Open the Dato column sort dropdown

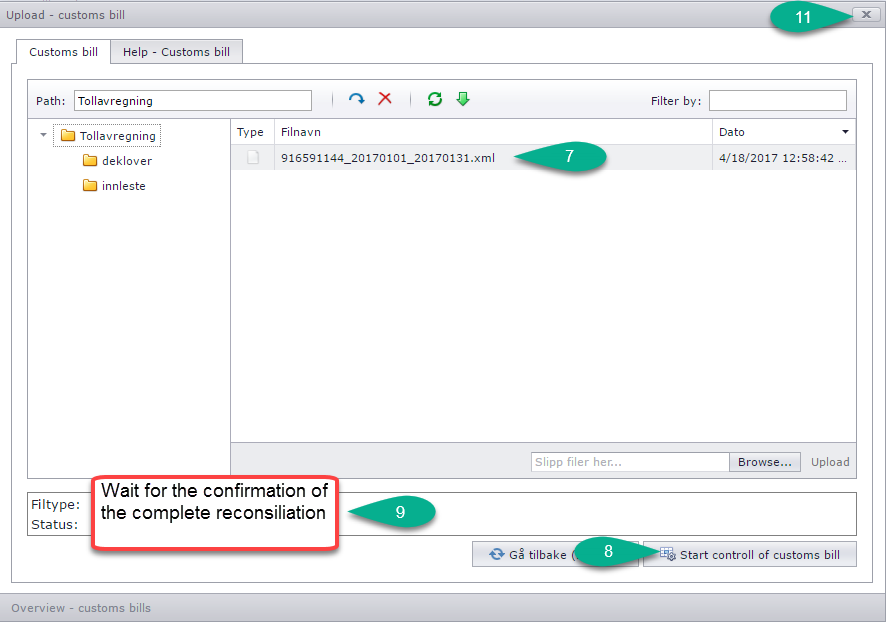[845, 132]
